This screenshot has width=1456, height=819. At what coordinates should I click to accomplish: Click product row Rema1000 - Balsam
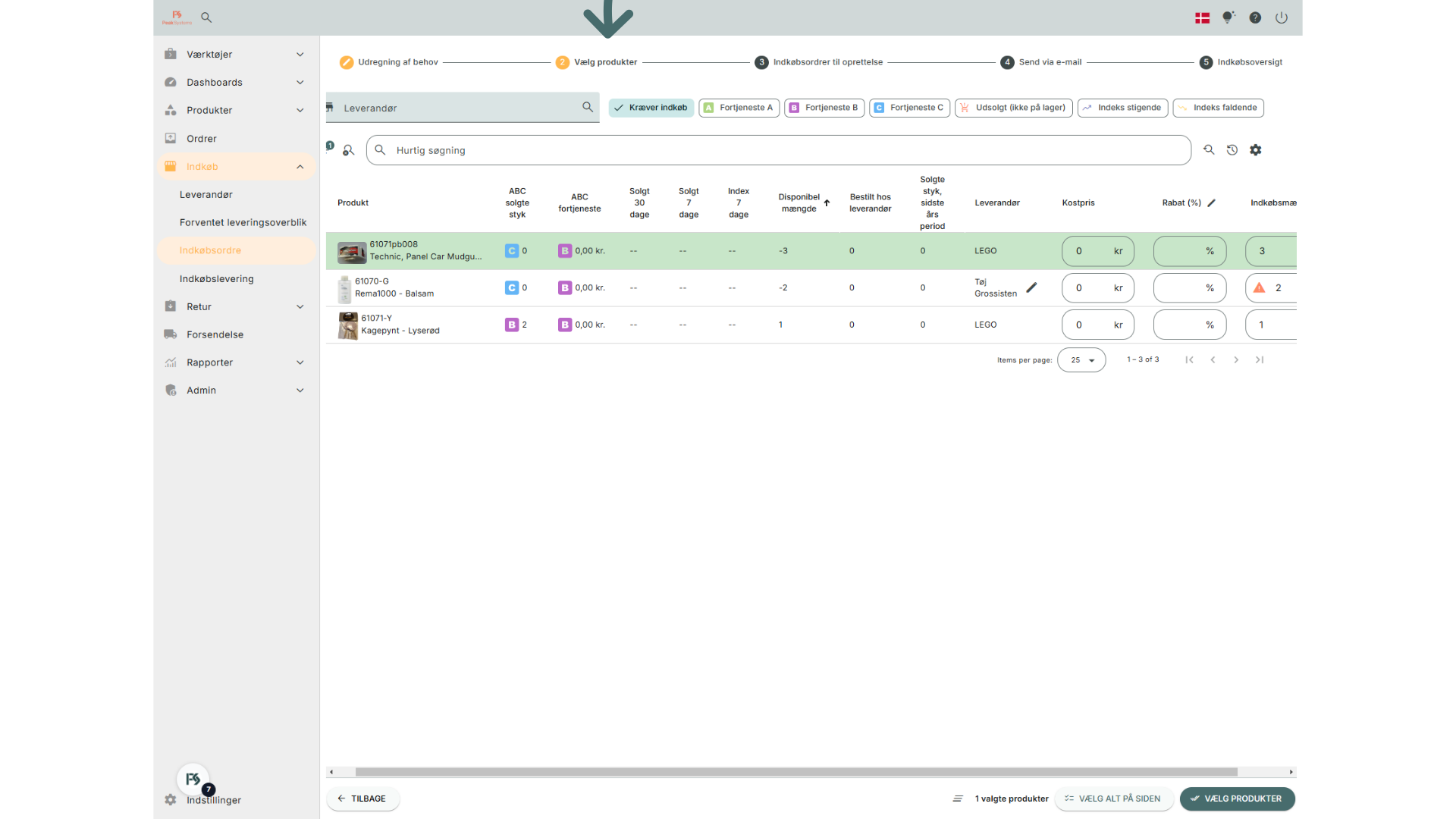(811, 287)
